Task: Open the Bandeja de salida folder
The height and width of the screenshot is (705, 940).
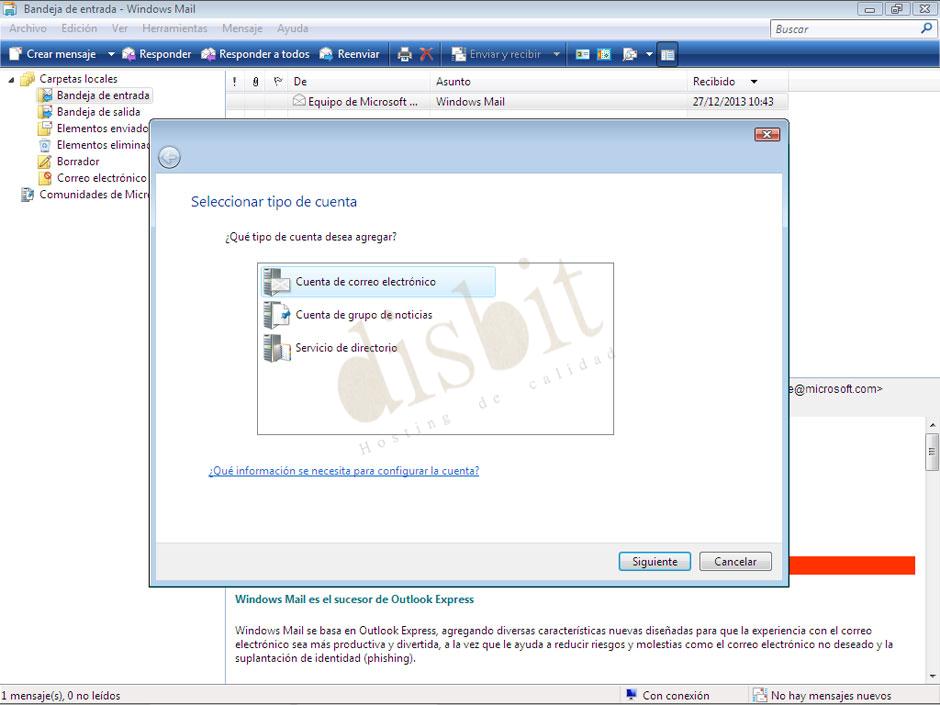Action: 89,111
